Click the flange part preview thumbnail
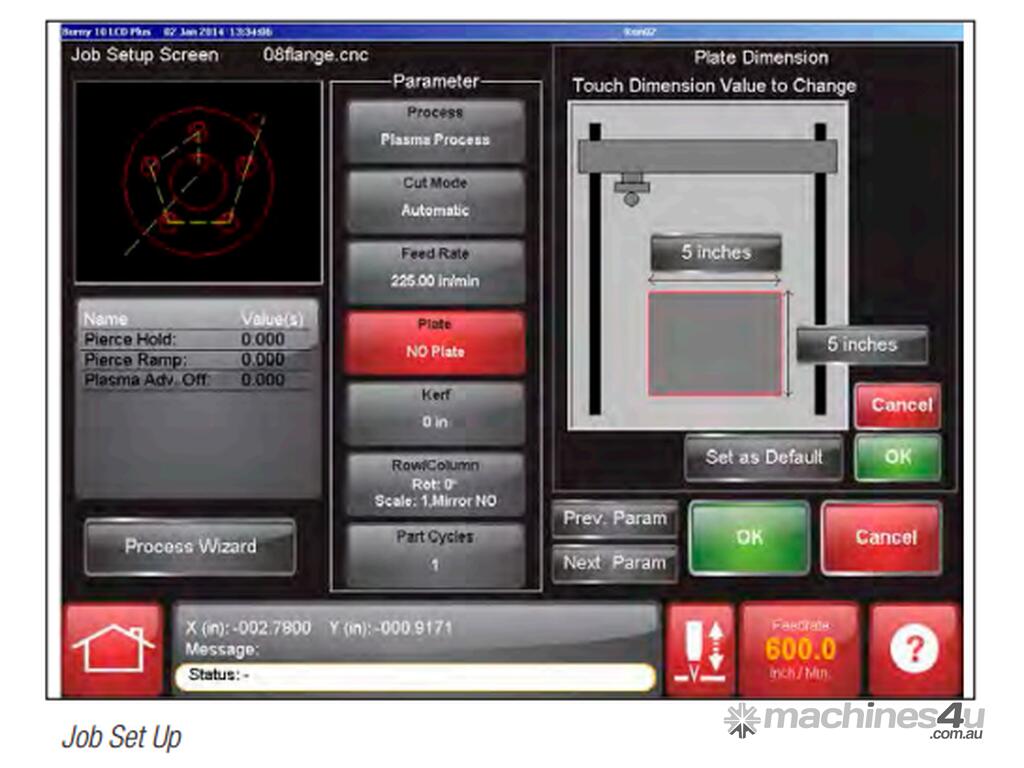Image resolution: width=1024 pixels, height=768 pixels. [198, 181]
